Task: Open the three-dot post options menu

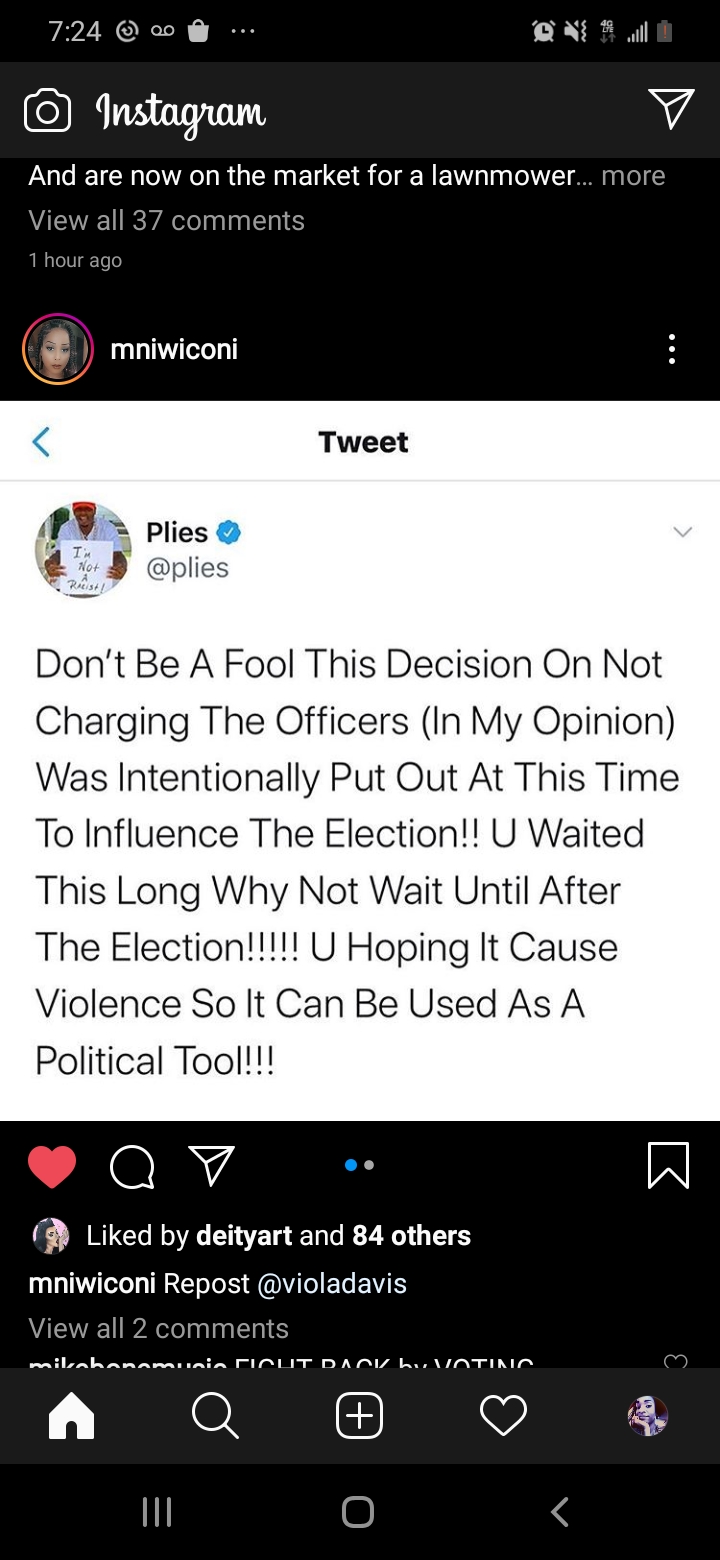Action: coord(671,349)
